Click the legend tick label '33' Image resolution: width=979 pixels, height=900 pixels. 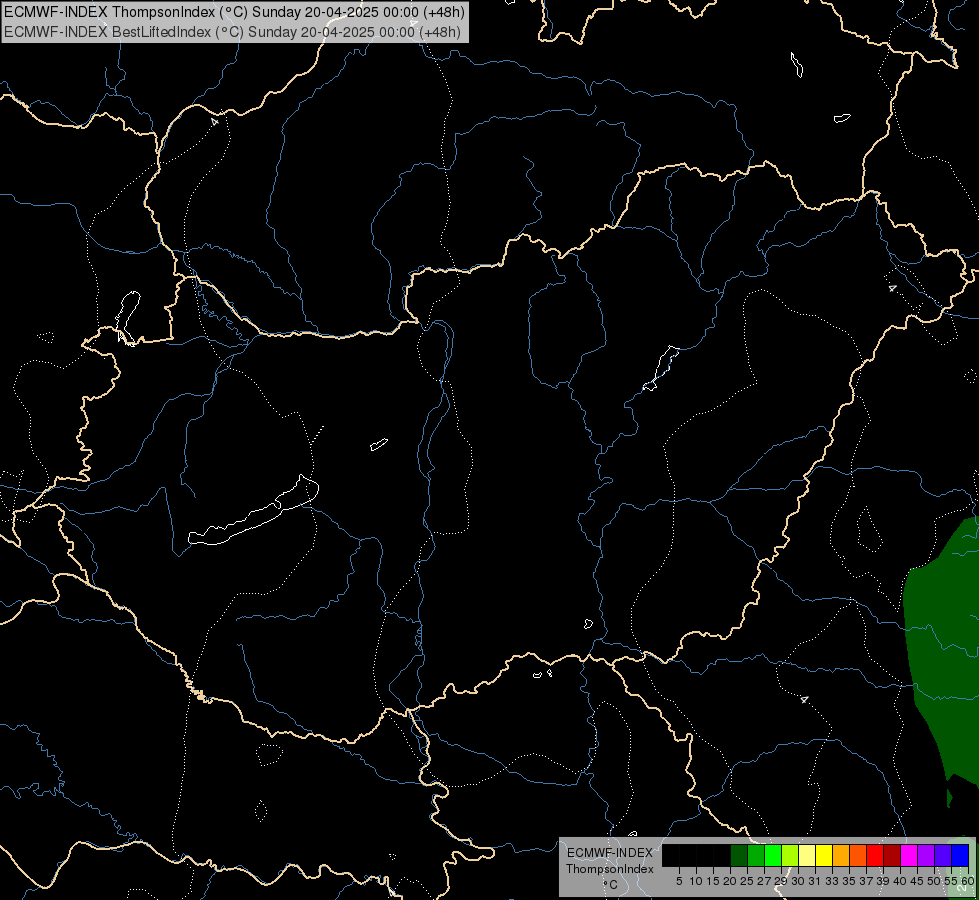point(832,881)
